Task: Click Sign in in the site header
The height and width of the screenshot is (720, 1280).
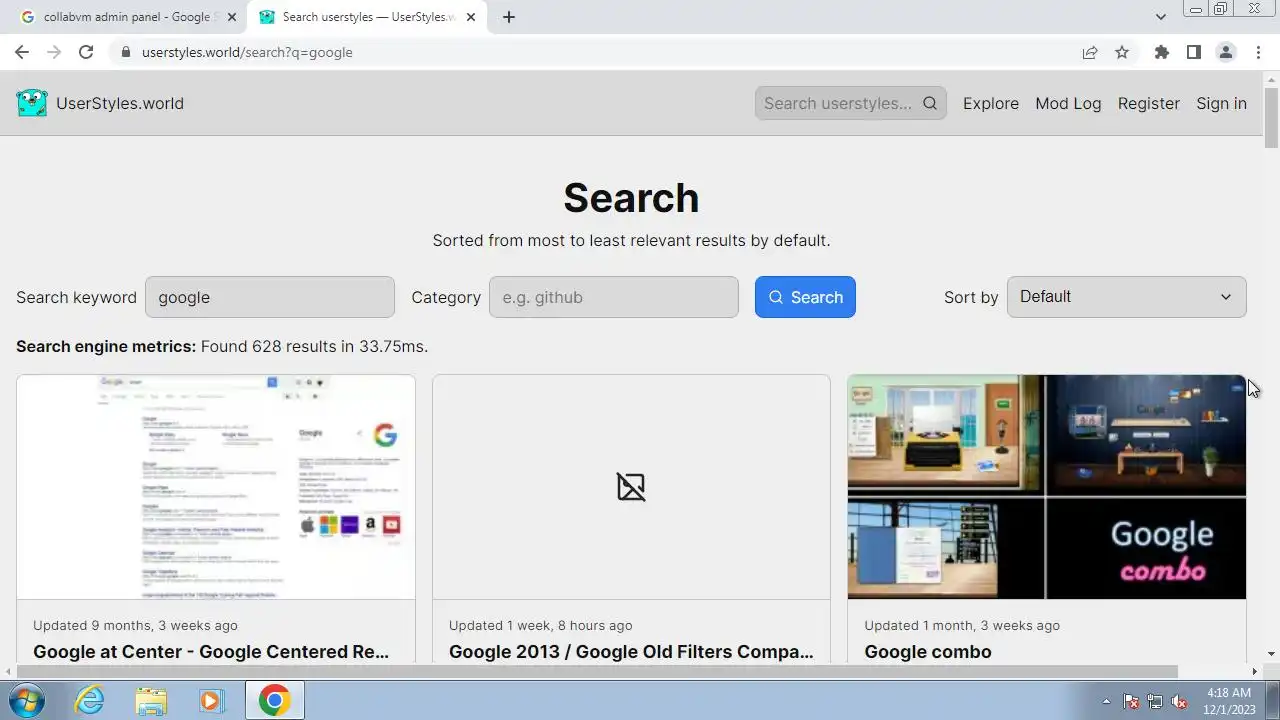Action: 1221,103
